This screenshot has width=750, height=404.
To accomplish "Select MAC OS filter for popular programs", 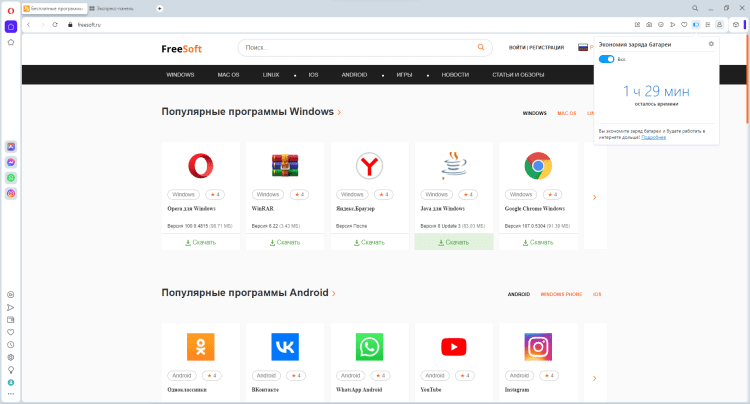I will [x=567, y=113].
